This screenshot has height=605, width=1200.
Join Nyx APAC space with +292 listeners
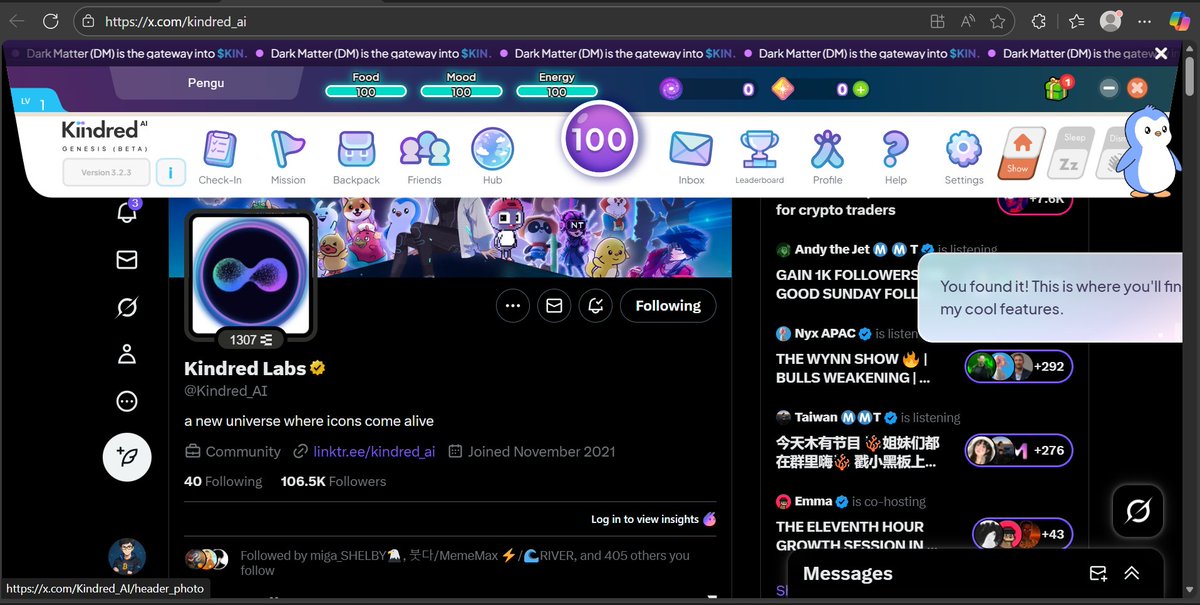point(1018,366)
